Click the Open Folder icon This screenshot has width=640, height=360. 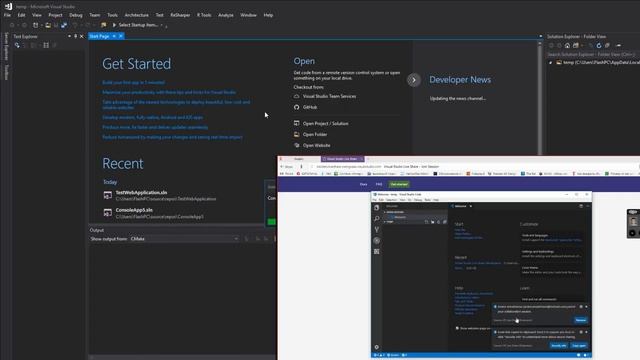[x=297, y=134]
